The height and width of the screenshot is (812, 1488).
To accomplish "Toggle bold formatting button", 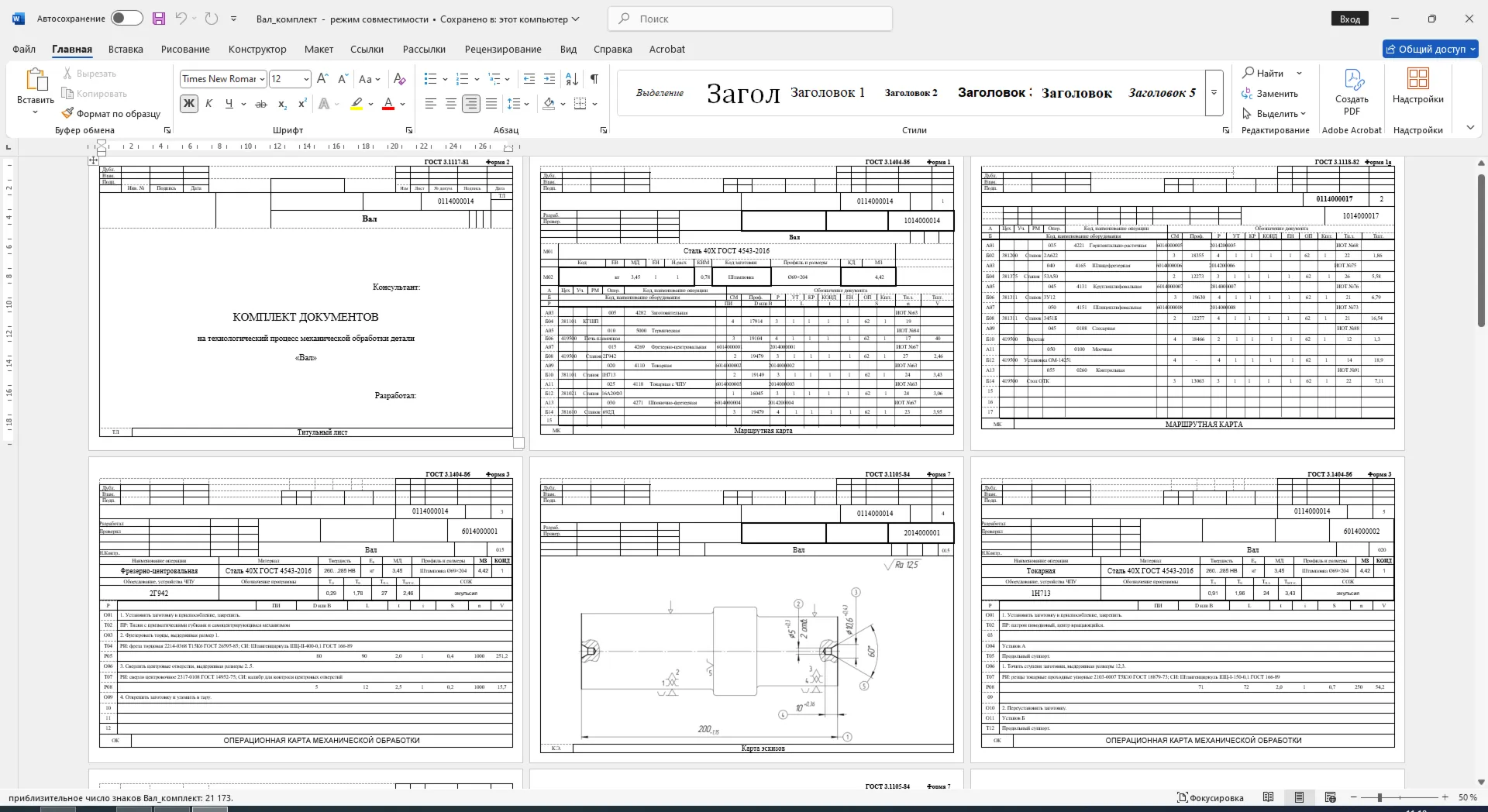I will click(188, 104).
